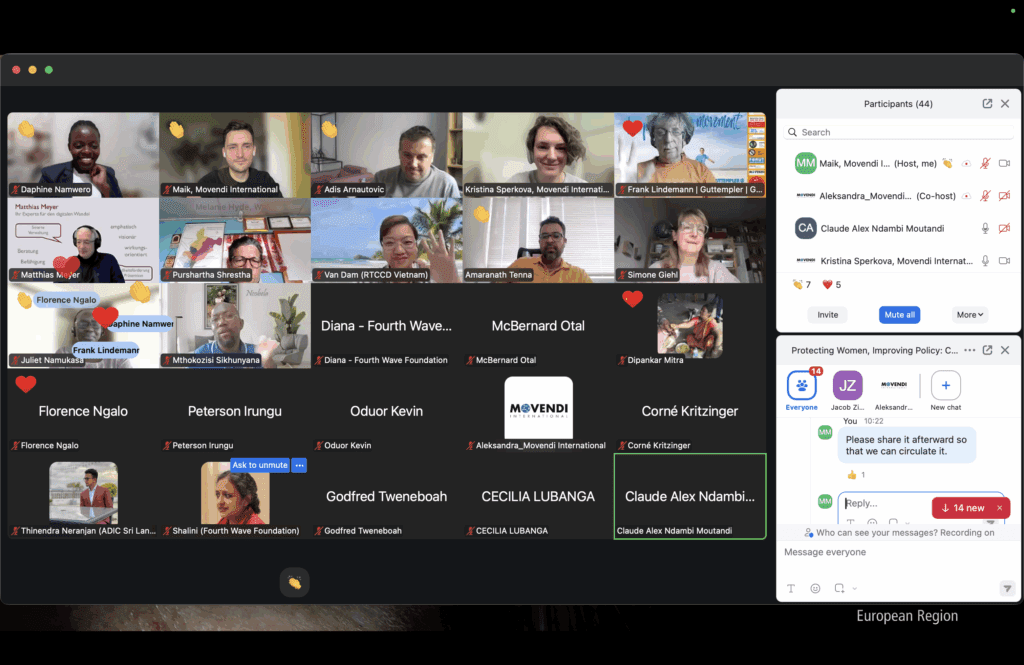Open three-dot menu on Shalini's video tile

(x=299, y=465)
